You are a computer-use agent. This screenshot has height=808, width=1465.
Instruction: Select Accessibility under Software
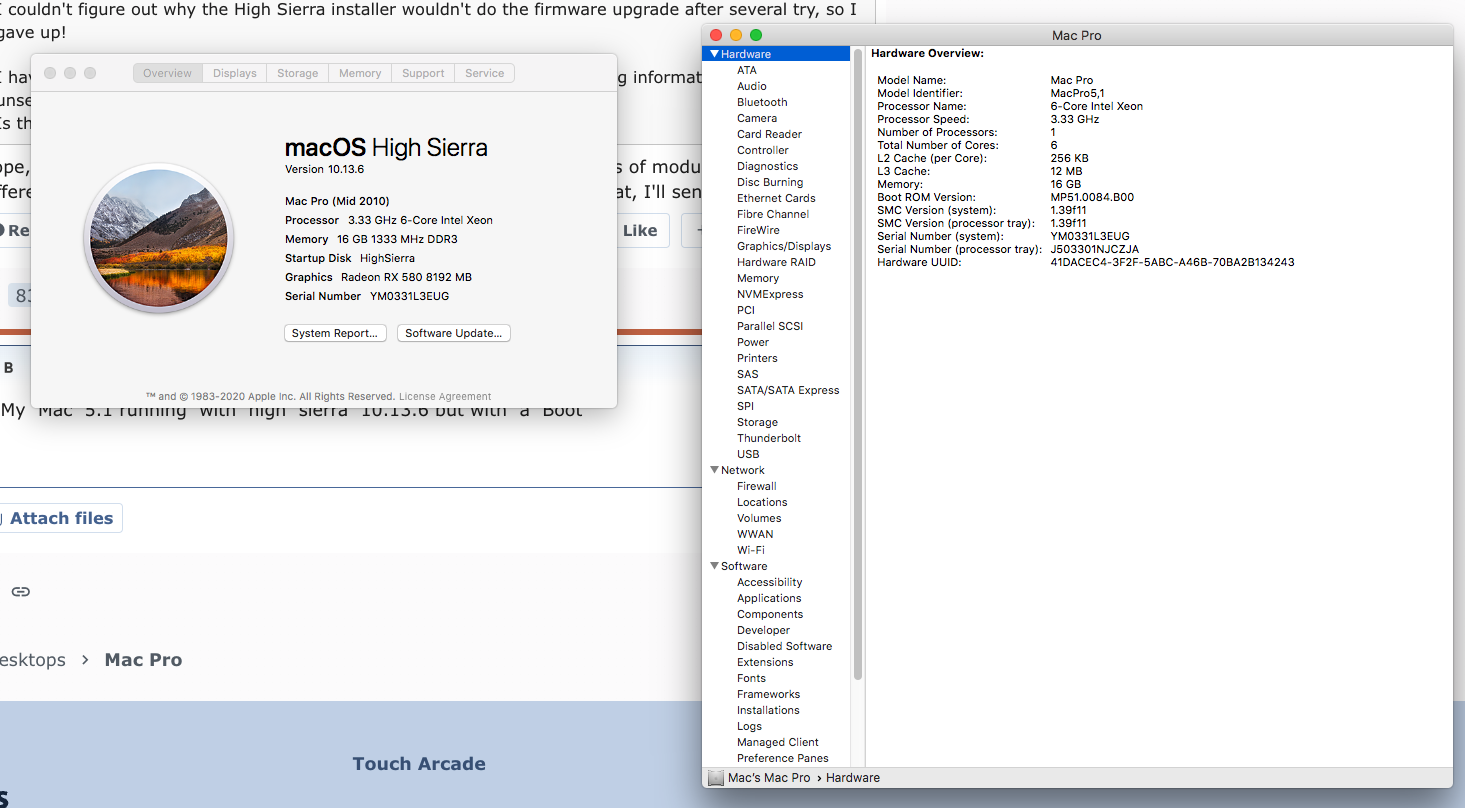tap(770, 582)
